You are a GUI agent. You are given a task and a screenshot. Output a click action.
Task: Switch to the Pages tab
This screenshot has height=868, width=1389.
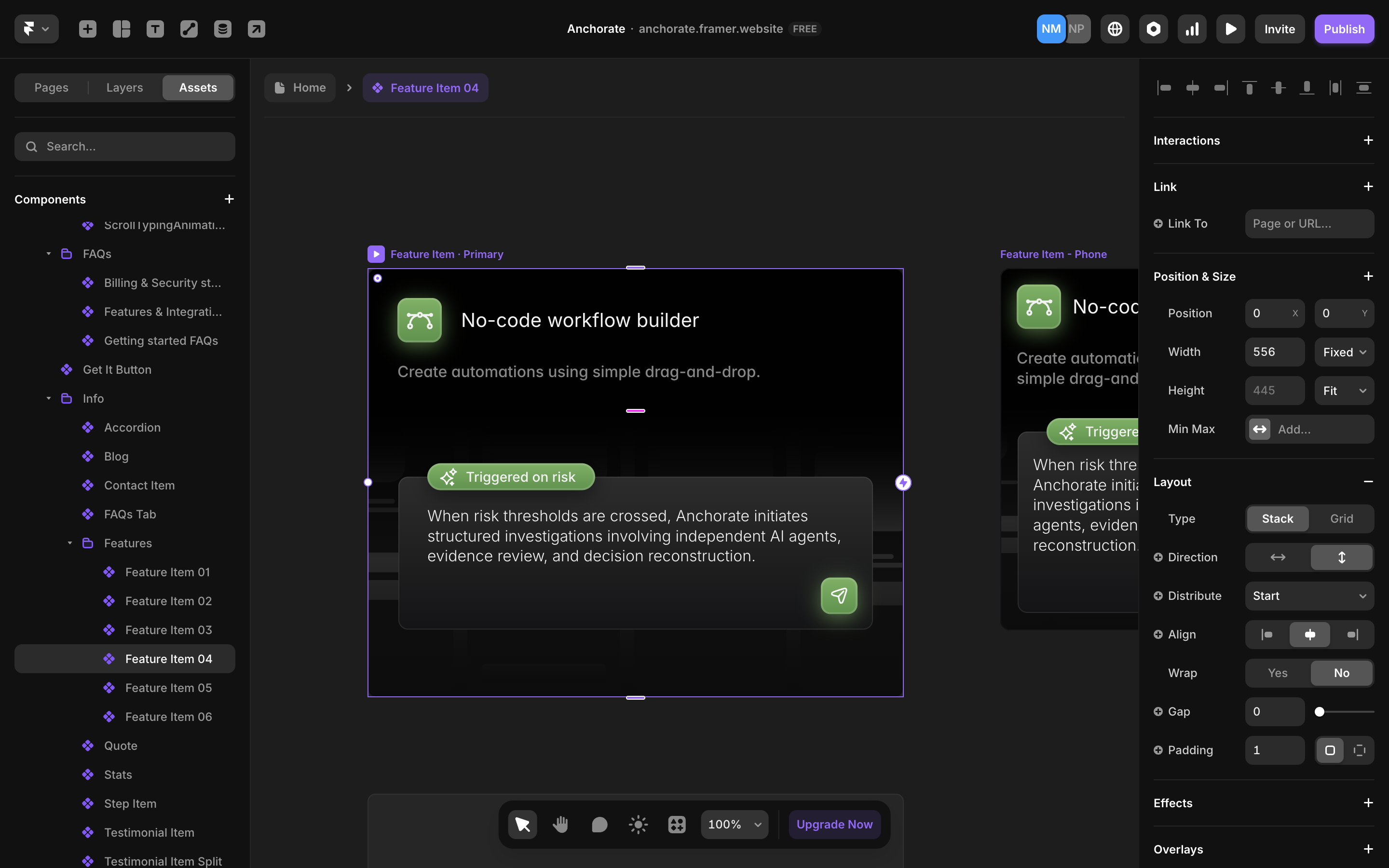coord(51,87)
